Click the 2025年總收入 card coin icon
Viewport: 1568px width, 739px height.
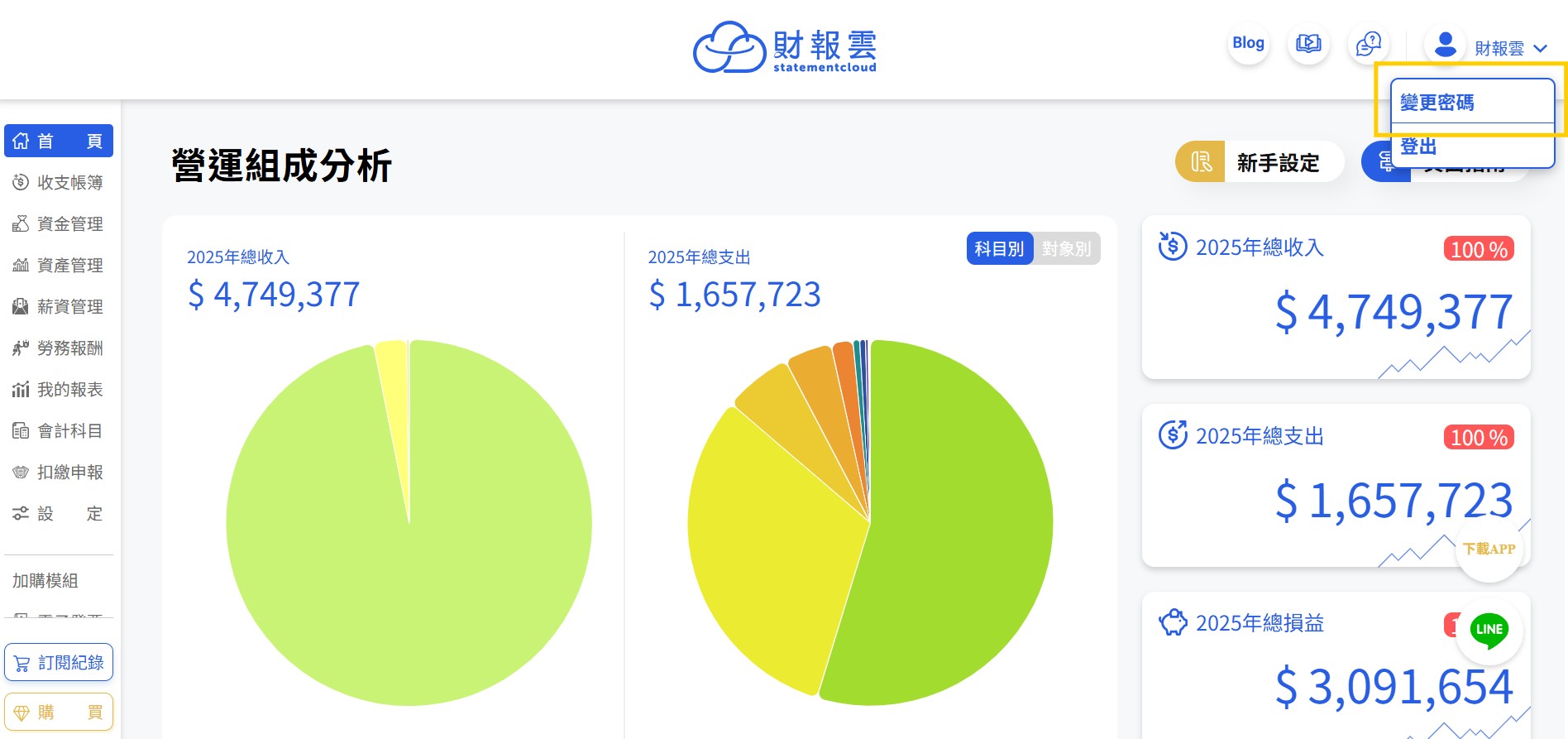(1172, 247)
